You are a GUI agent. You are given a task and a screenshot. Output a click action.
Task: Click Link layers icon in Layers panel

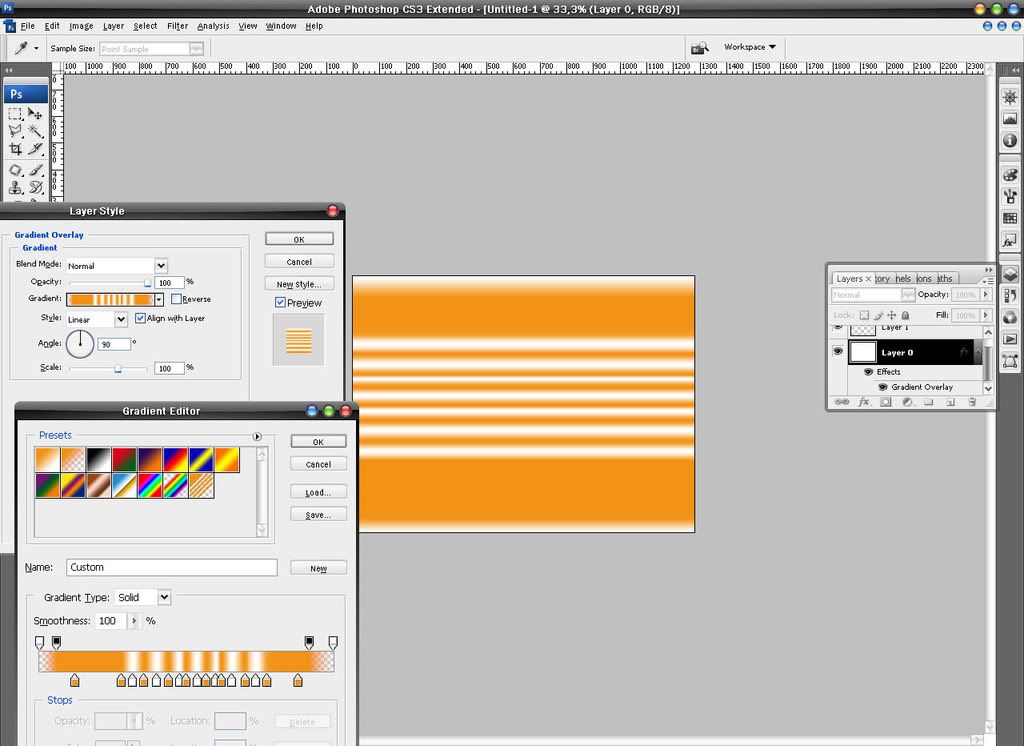click(842, 402)
